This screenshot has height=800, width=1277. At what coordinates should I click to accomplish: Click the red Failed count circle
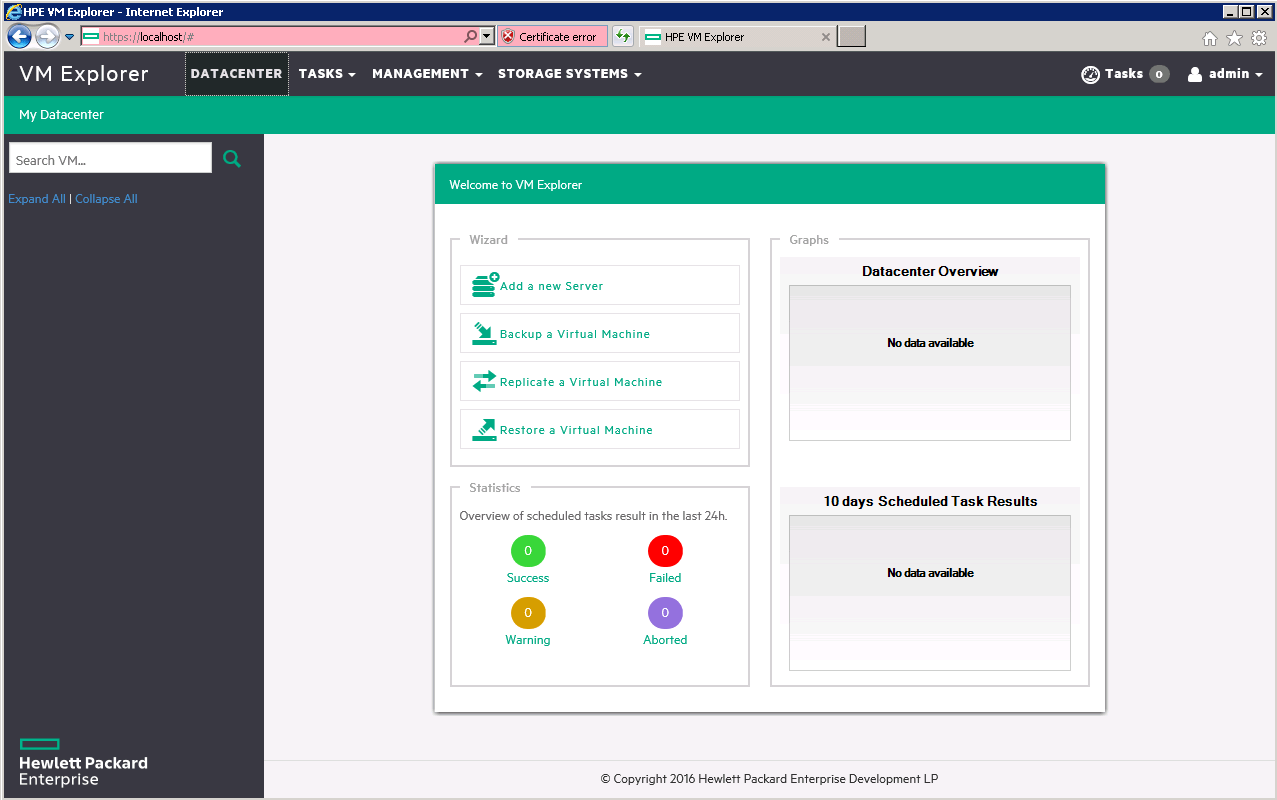click(x=665, y=551)
